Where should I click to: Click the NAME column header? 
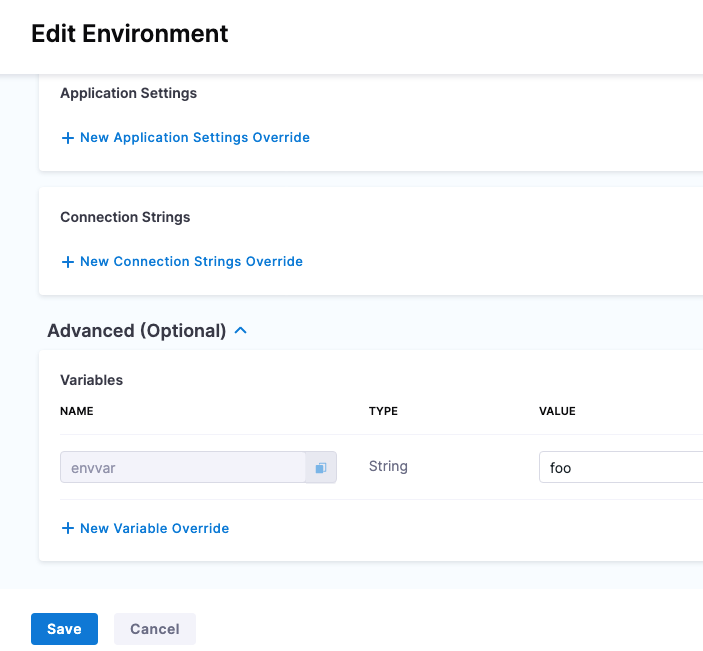click(x=77, y=411)
